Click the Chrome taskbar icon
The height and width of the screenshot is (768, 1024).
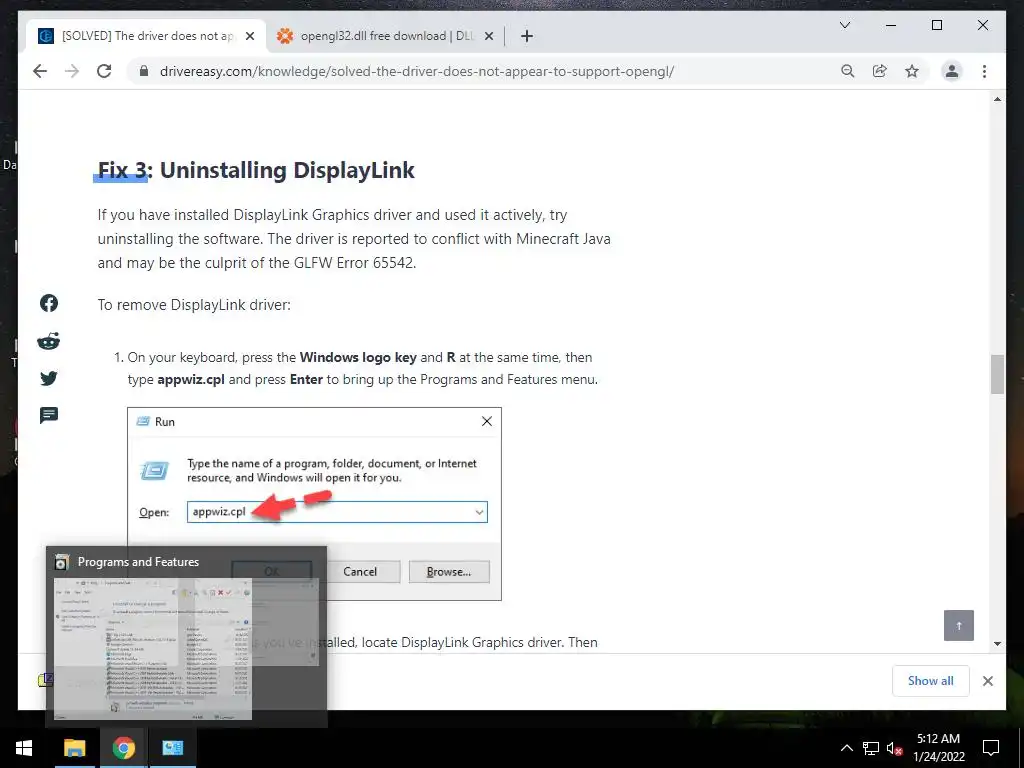coord(123,748)
